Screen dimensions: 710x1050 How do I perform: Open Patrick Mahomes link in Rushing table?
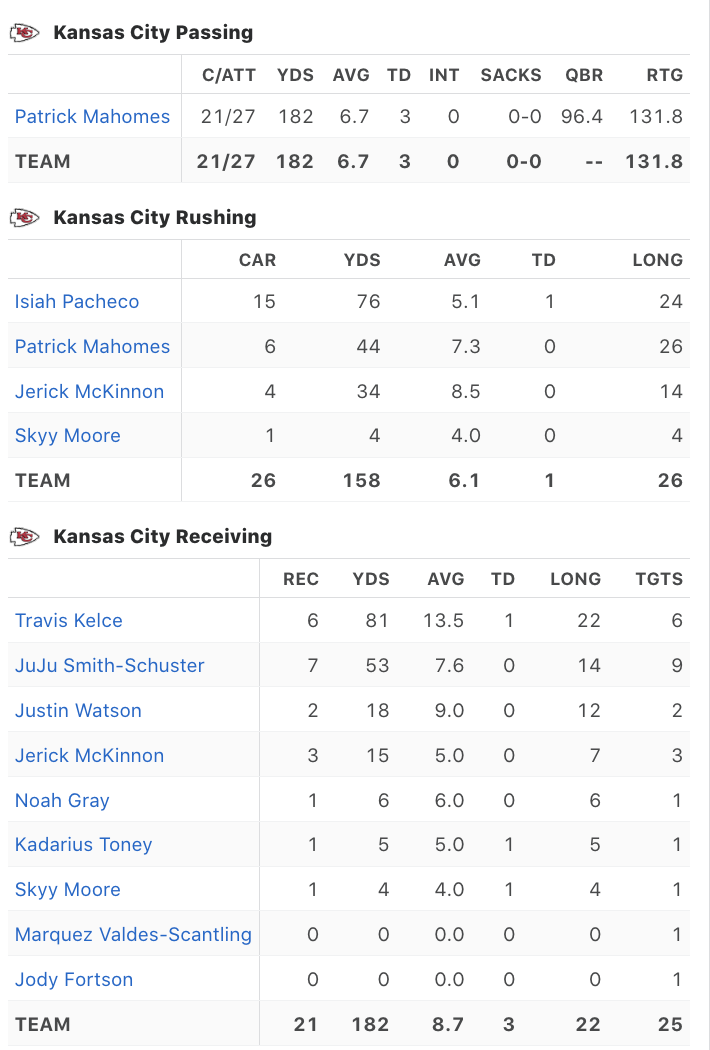click(x=92, y=347)
